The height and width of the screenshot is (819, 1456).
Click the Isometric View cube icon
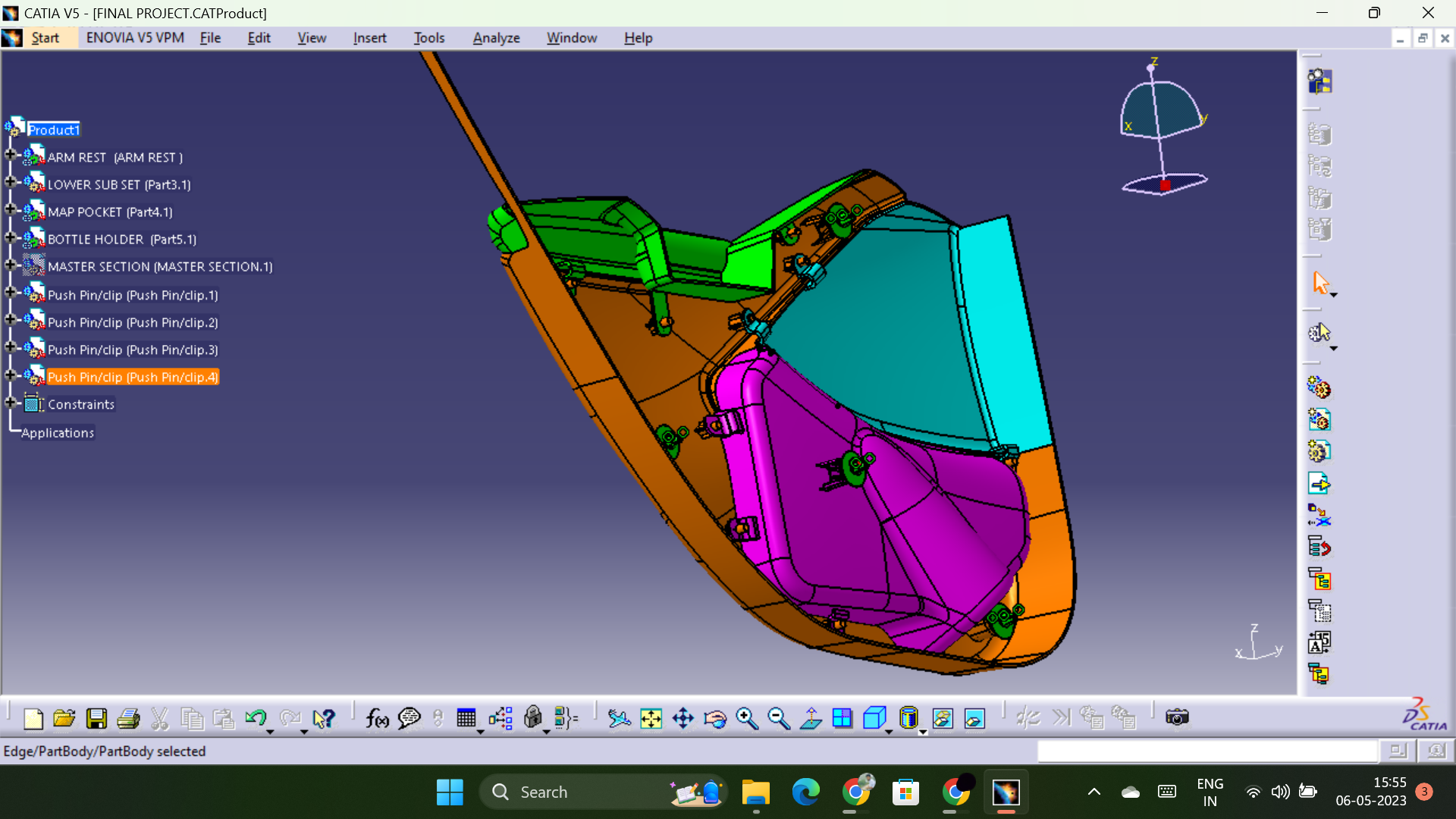click(x=874, y=717)
